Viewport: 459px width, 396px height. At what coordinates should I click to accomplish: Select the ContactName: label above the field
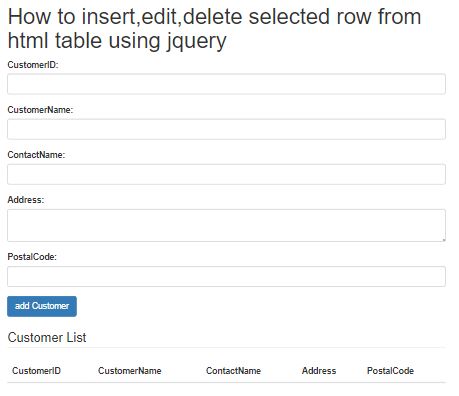[x=36, y=155]
